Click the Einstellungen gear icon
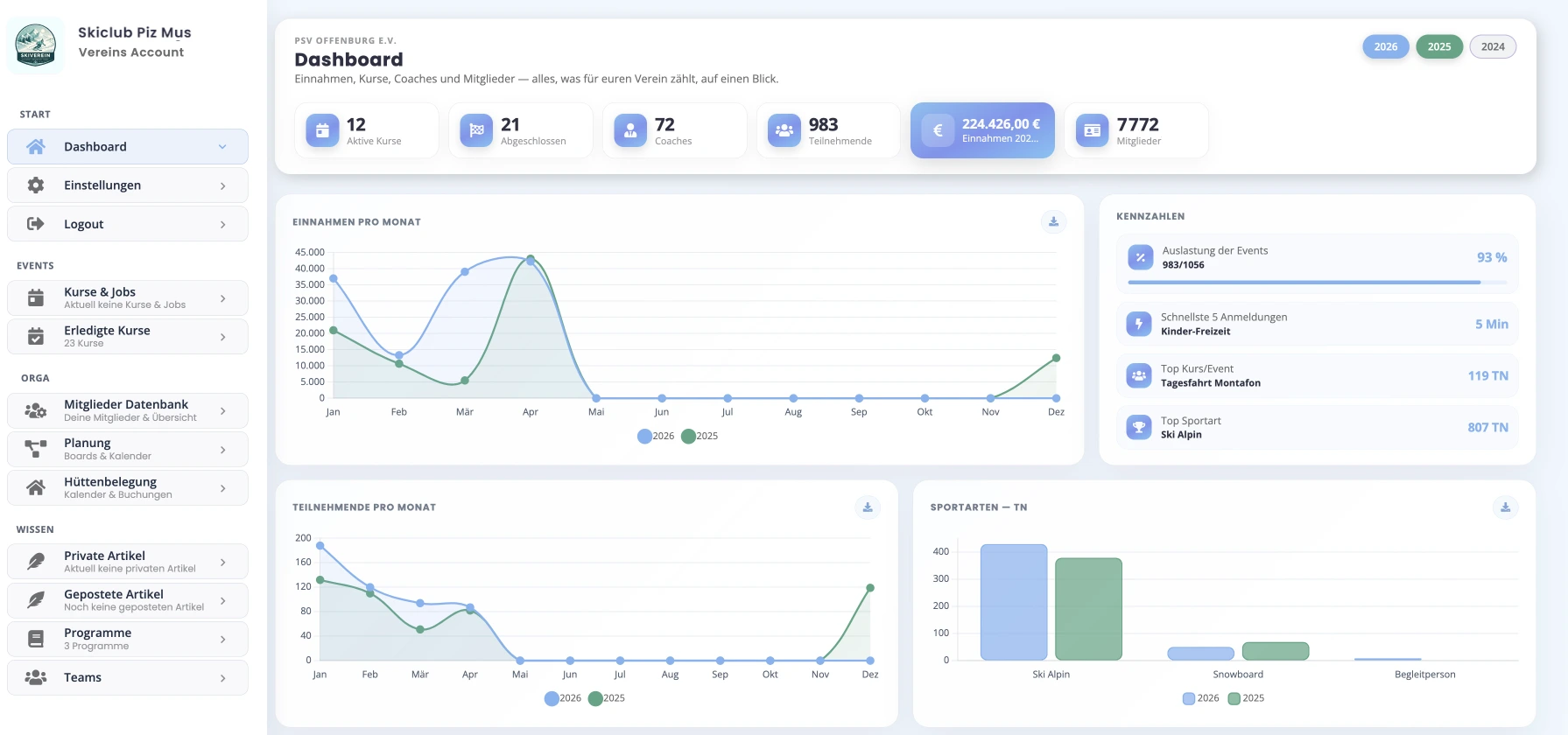 [x=36, y=185]
